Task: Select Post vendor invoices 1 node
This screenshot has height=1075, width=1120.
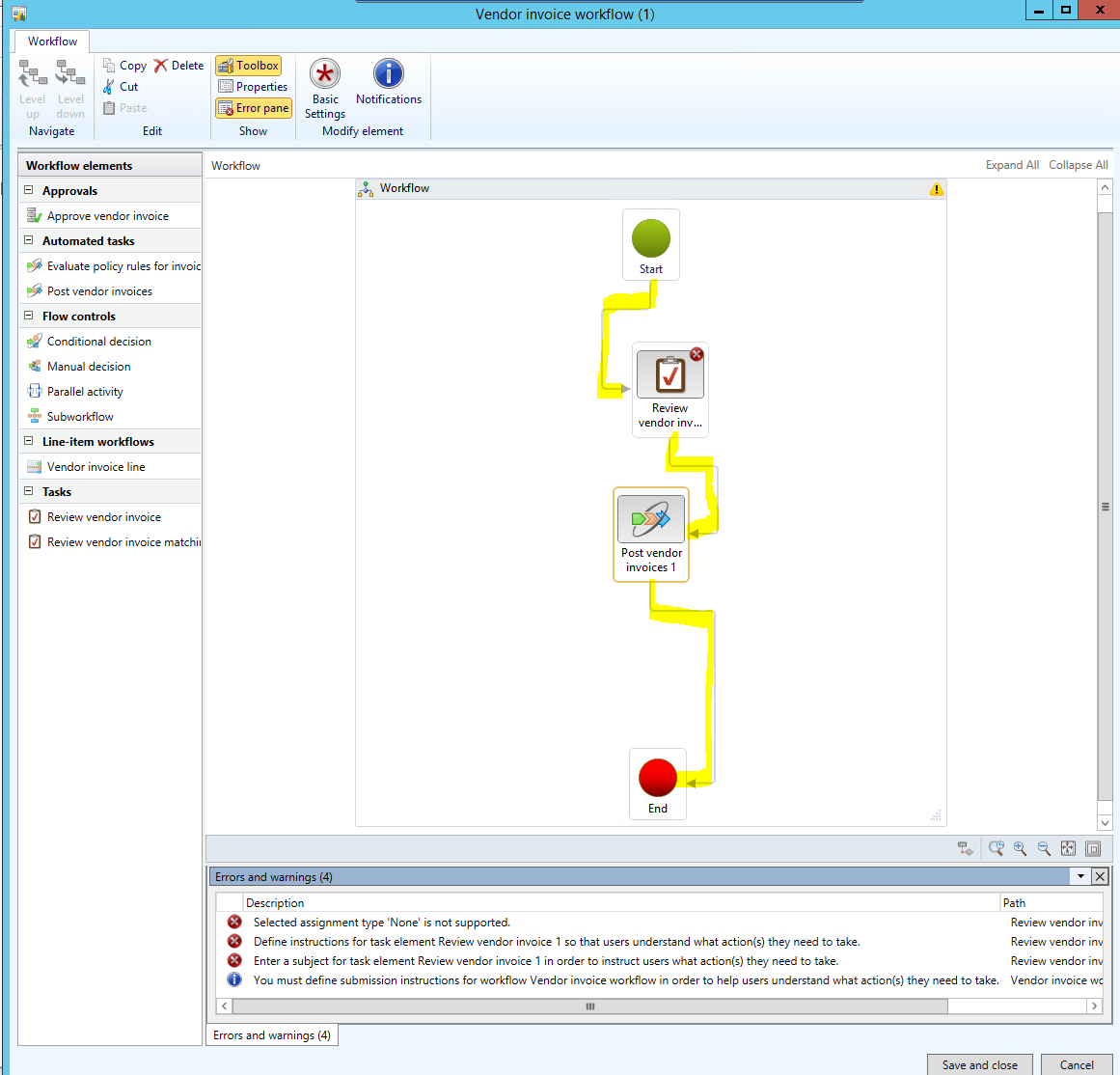Action: pos(651,520)
